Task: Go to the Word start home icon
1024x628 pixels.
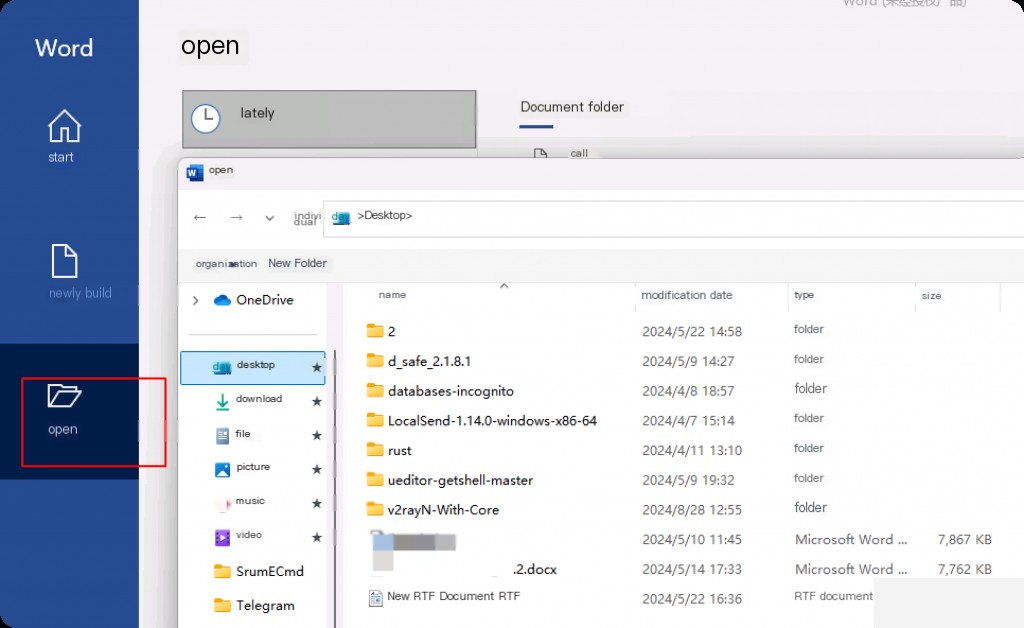Action: point(64,126)
